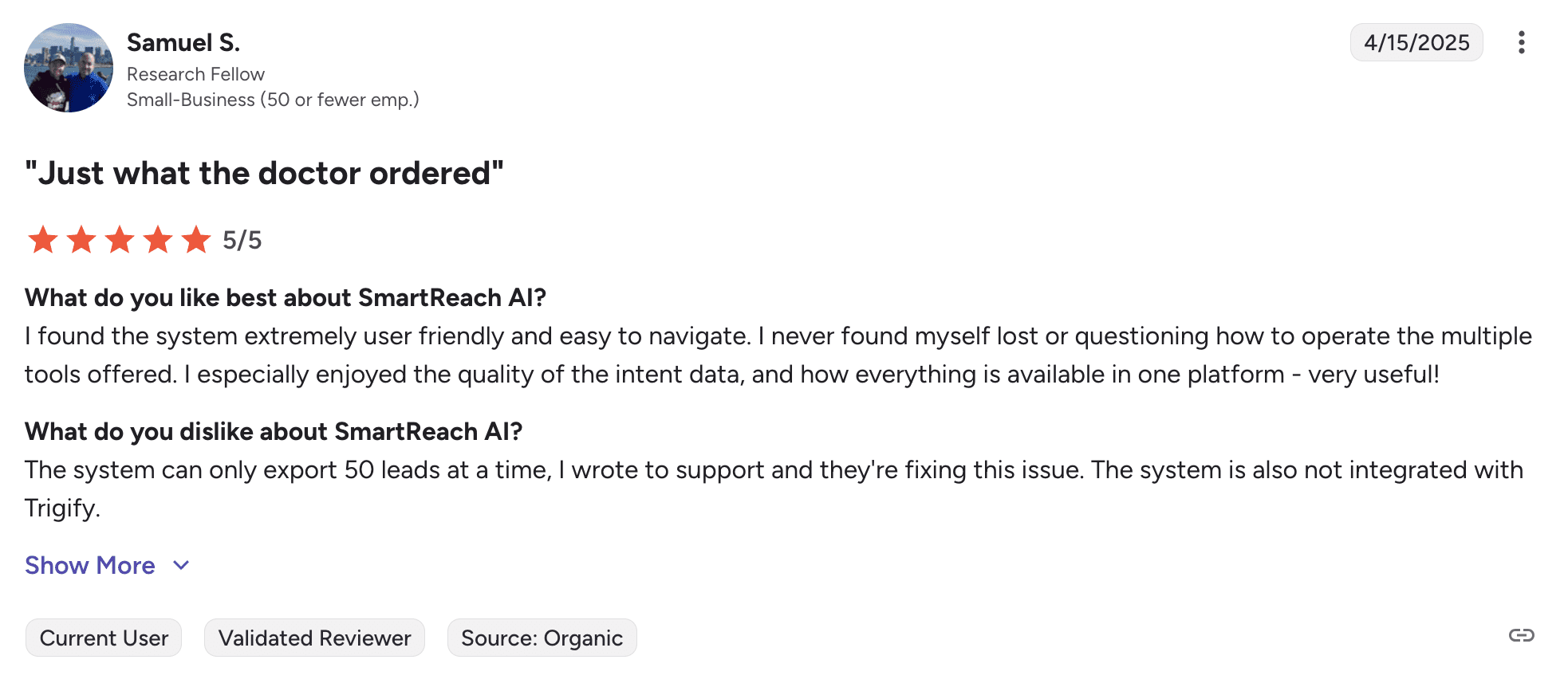This screenshot has width=1568, height=687.
Task: Open Samuel S.'s profile photo
Action: (69, 68)
